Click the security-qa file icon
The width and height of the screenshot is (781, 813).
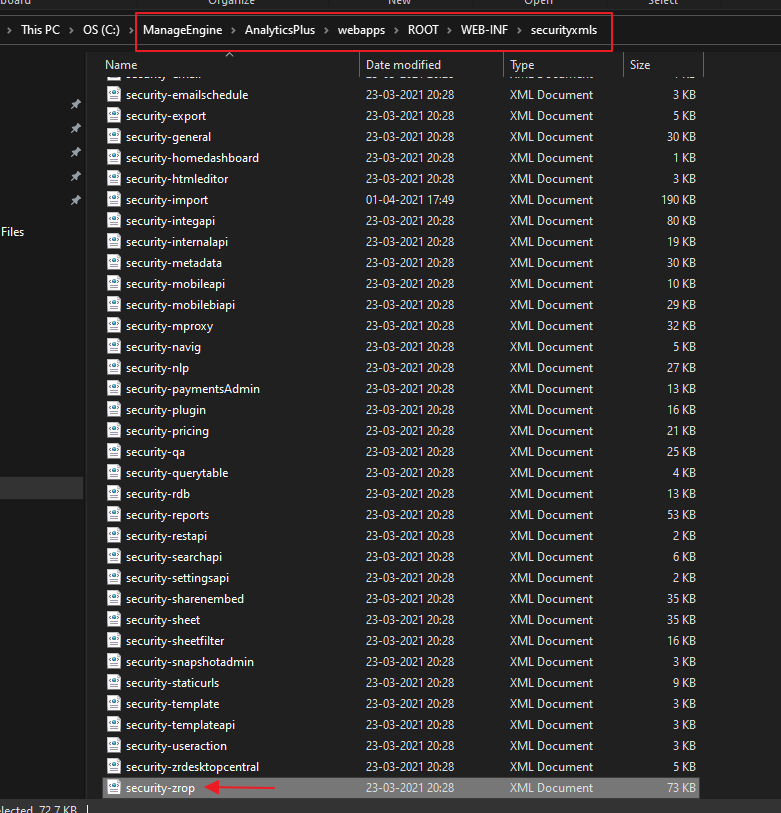pyautogui.click(x=114, y=451)
